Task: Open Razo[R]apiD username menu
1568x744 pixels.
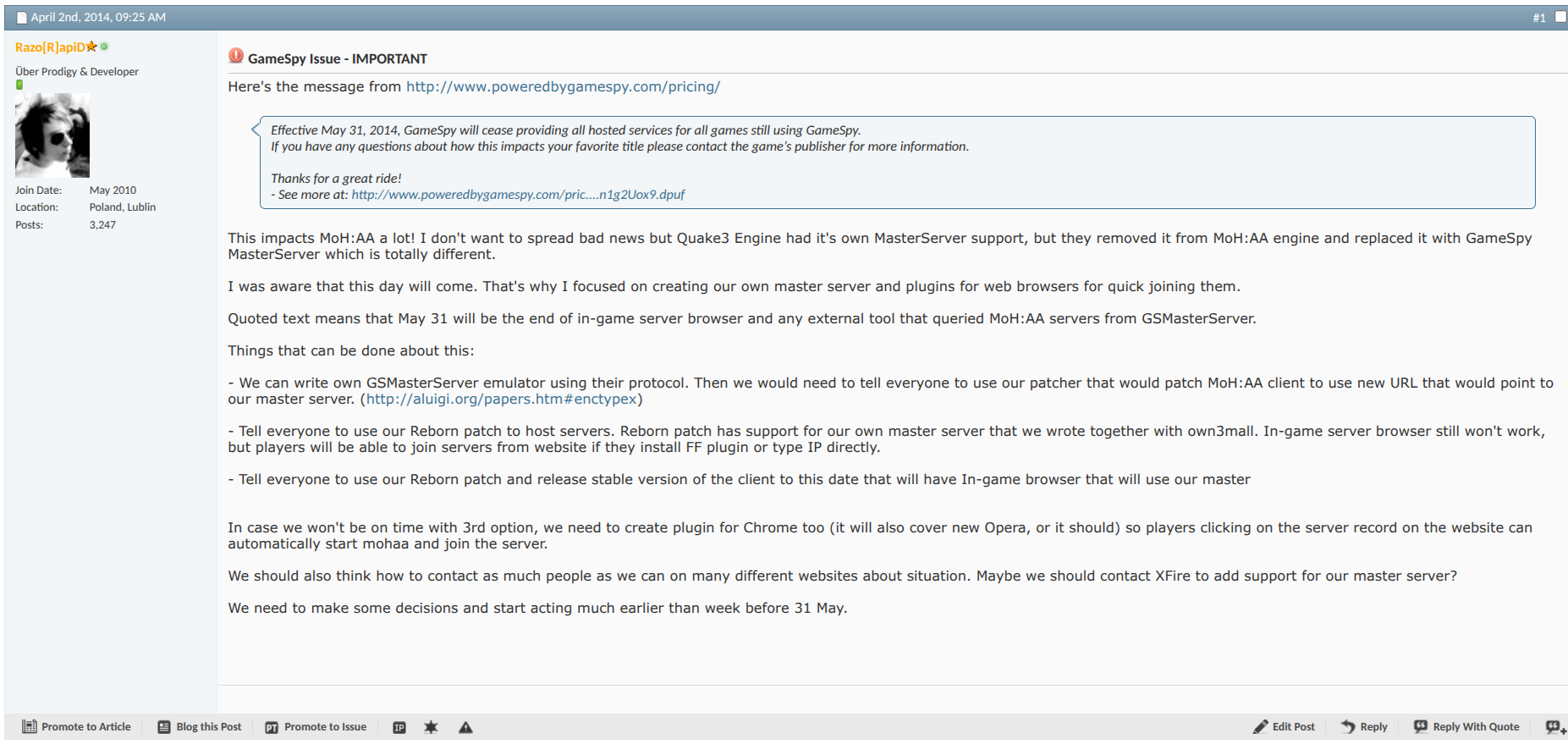Action: click(x=50, y=47)
